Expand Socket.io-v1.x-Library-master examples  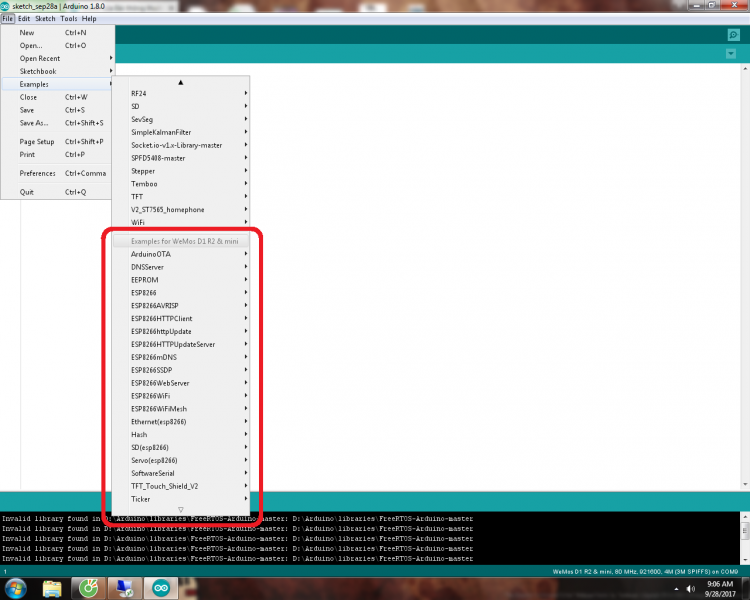[x=181, y=145]
